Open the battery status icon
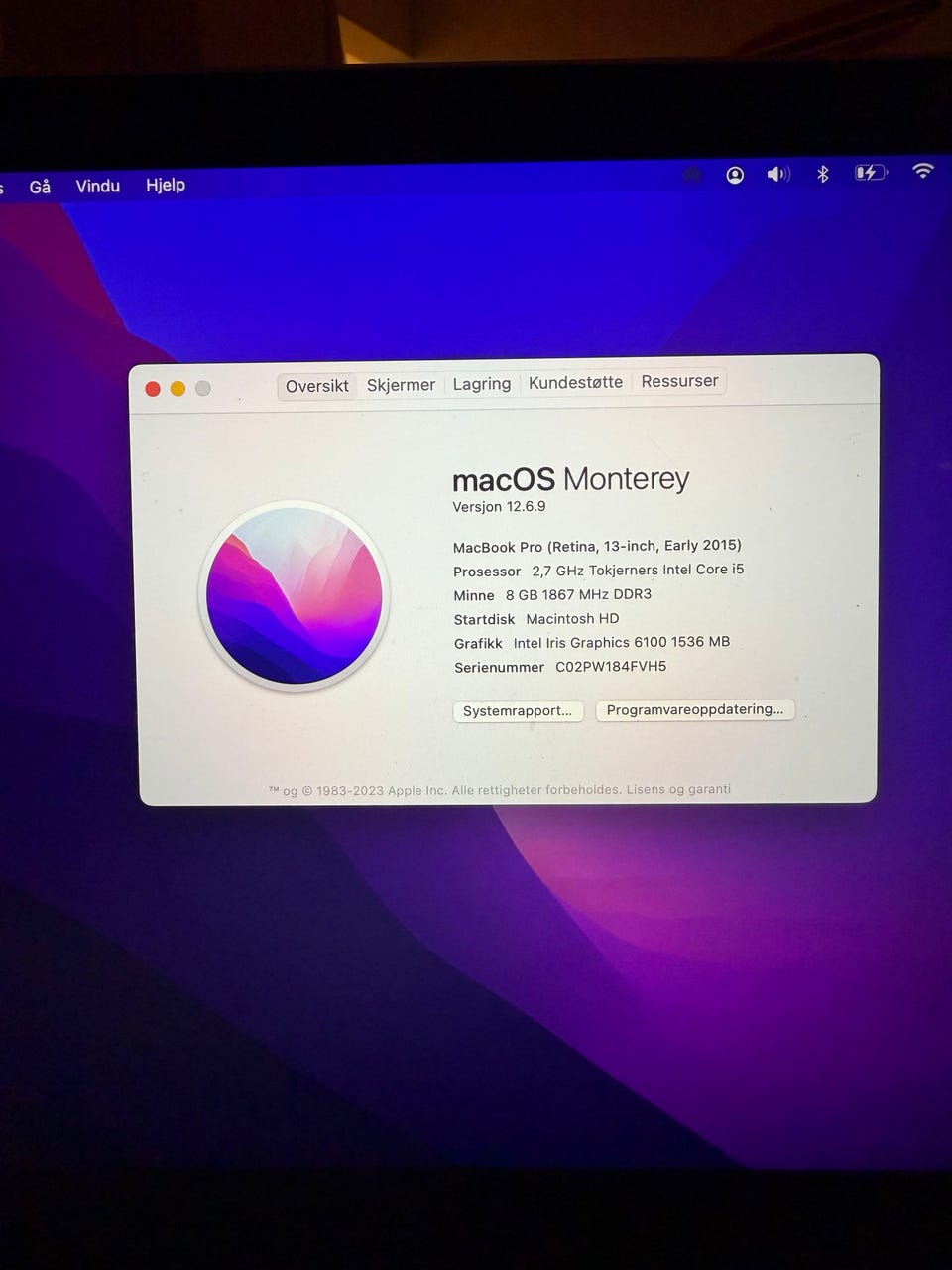 [870, 173]
